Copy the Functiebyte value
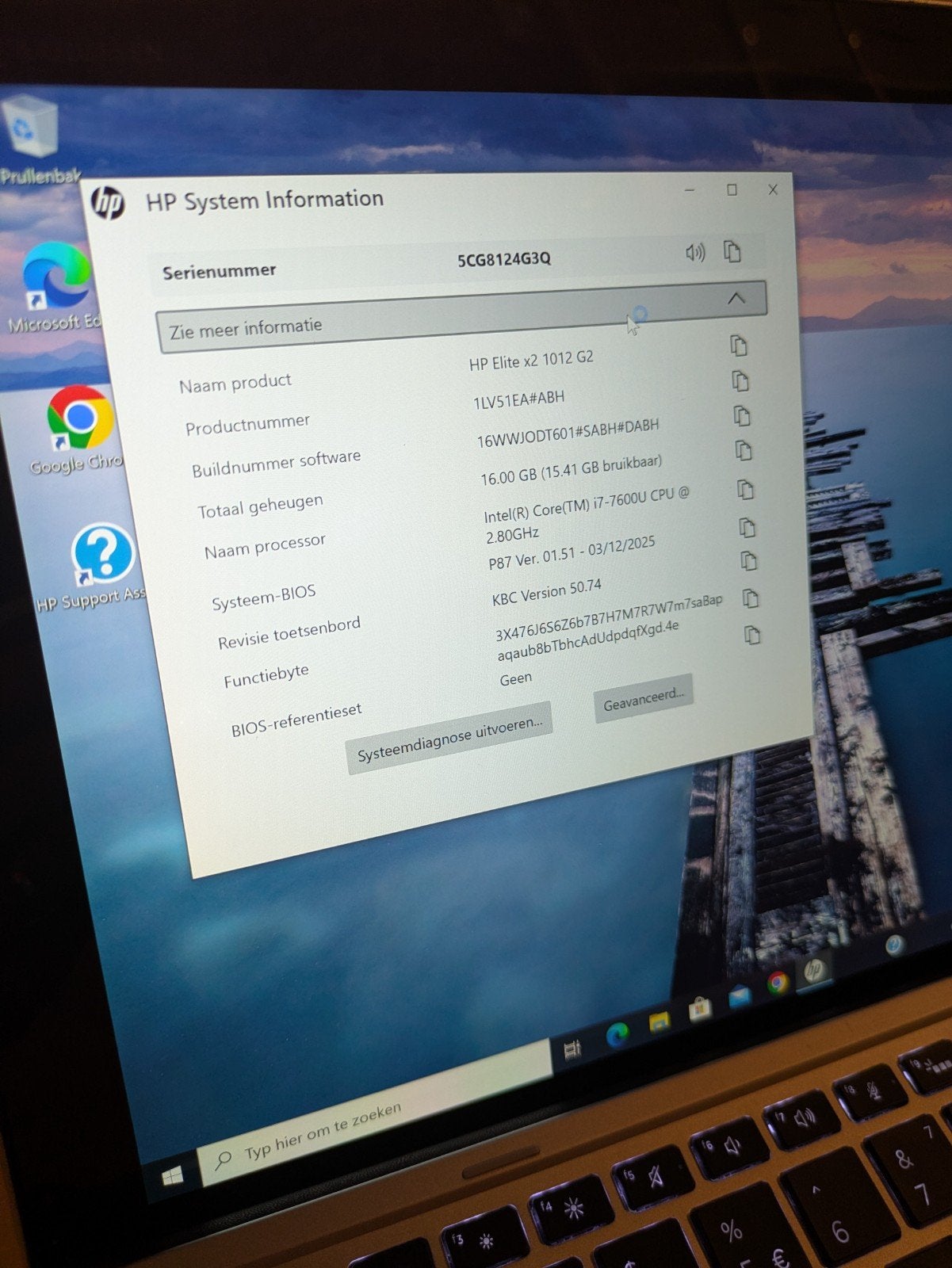This screenshot has width=952, height=1268. point(751,598)
